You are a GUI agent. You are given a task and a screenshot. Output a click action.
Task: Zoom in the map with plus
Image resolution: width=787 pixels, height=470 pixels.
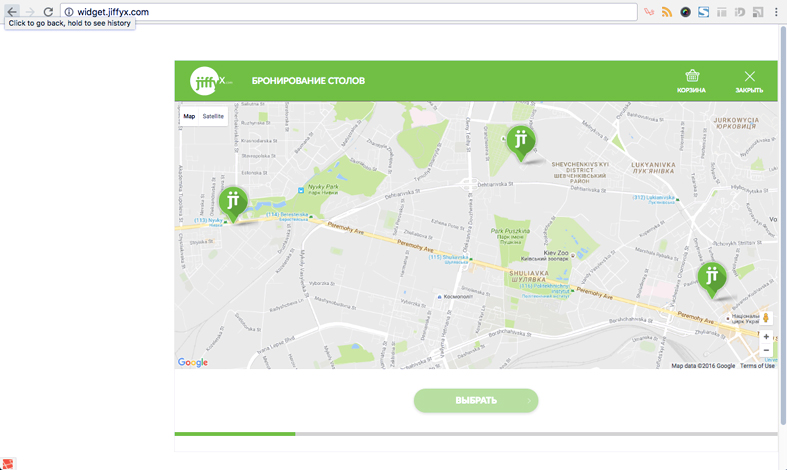click(766, 337)
